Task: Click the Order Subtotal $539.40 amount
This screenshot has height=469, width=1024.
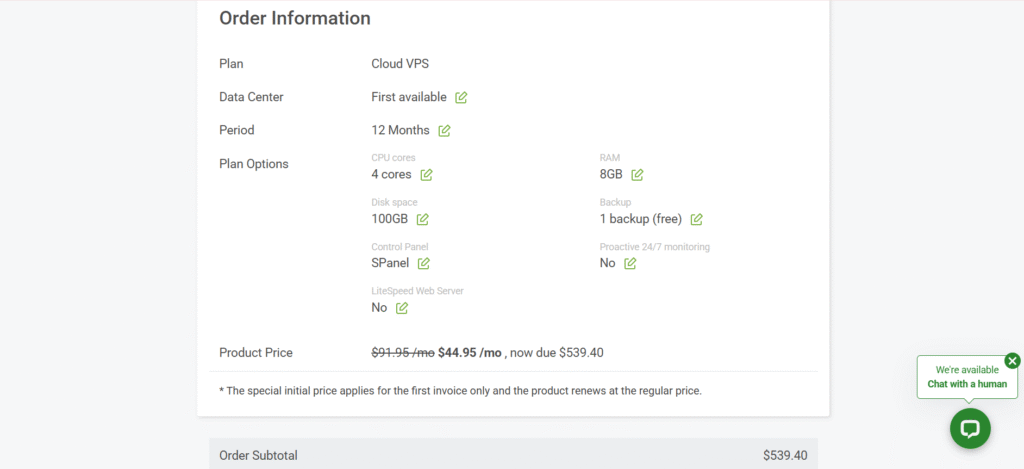Action: (x=784, y=455)
